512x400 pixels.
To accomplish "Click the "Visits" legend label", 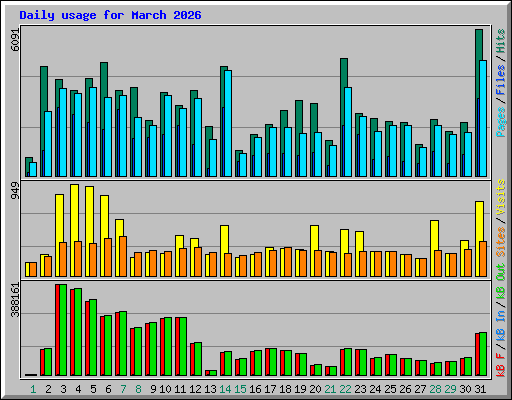I will 500,197.
